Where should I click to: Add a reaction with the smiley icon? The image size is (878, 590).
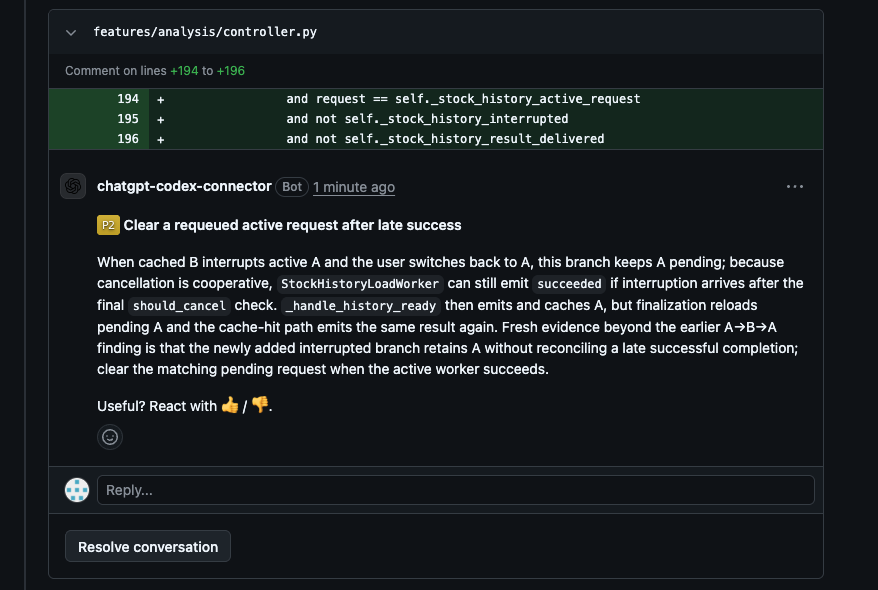pos(110,437)
